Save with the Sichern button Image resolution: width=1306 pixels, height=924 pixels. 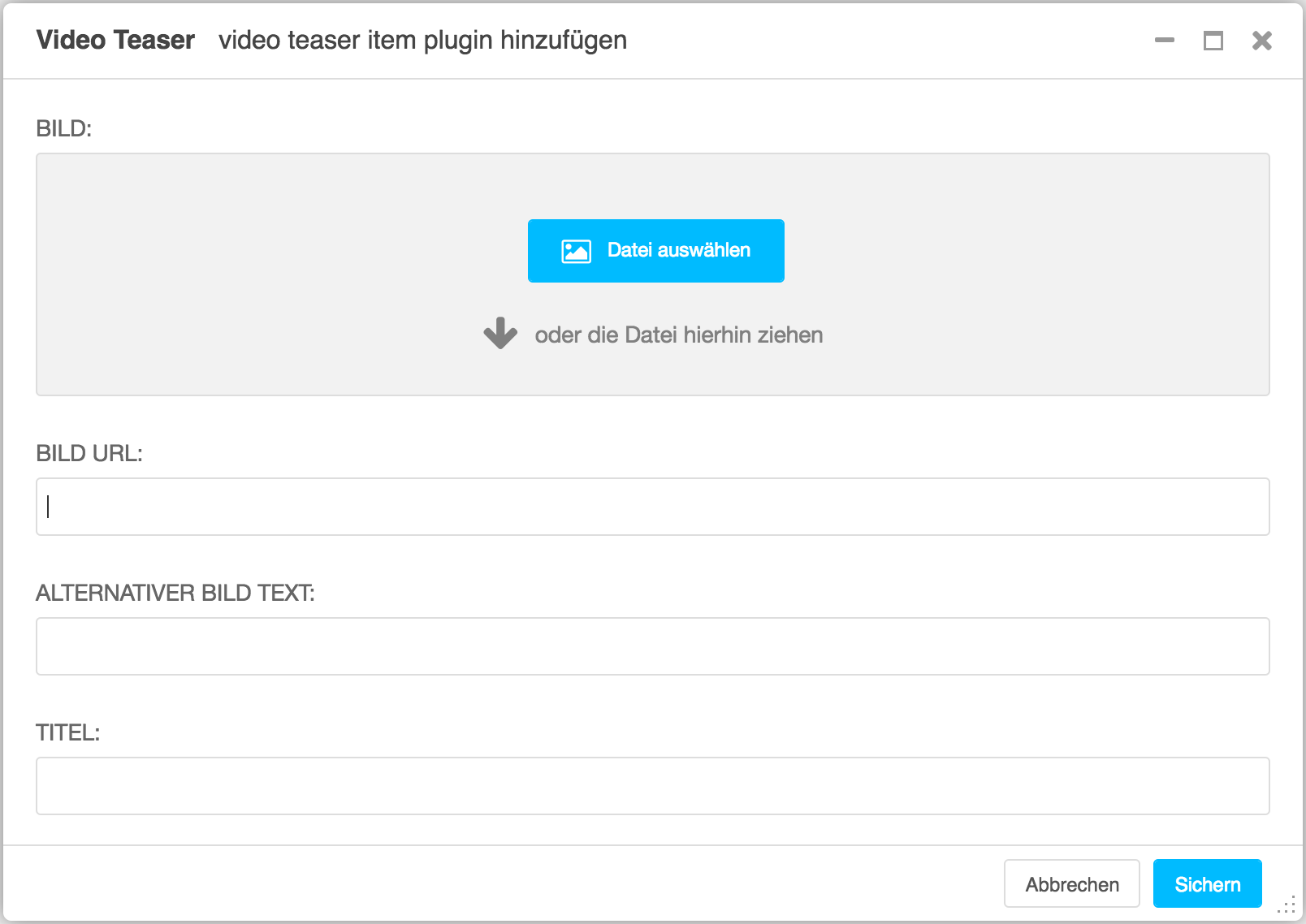[x=1207, y=883]
